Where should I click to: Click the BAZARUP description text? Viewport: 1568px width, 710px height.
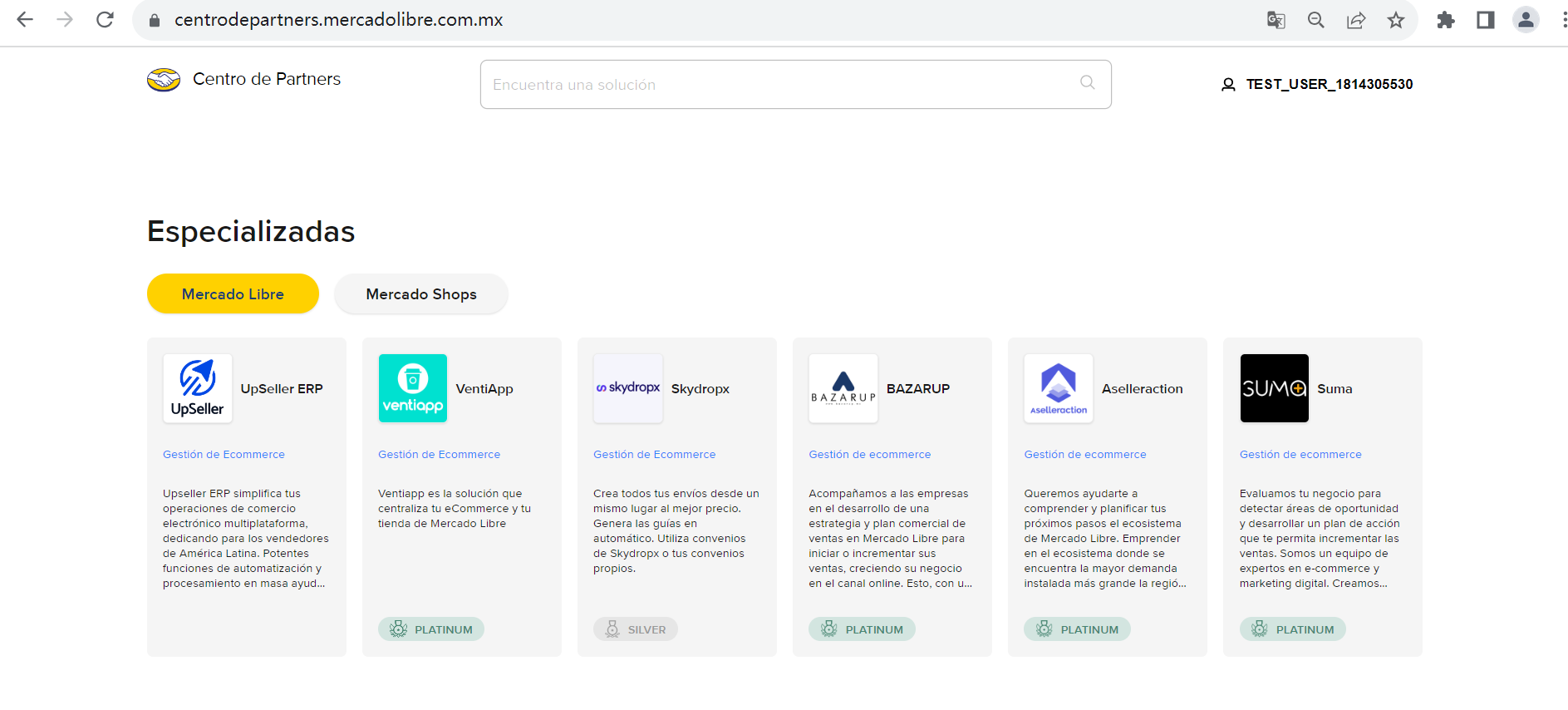pos(891,538)
